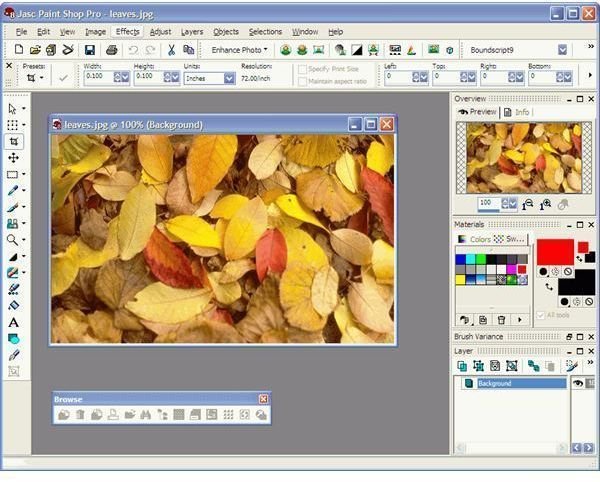This screenshot has width=600, height=482.
Task: Open the Effects menu
Action: click(x=127, y=32)
